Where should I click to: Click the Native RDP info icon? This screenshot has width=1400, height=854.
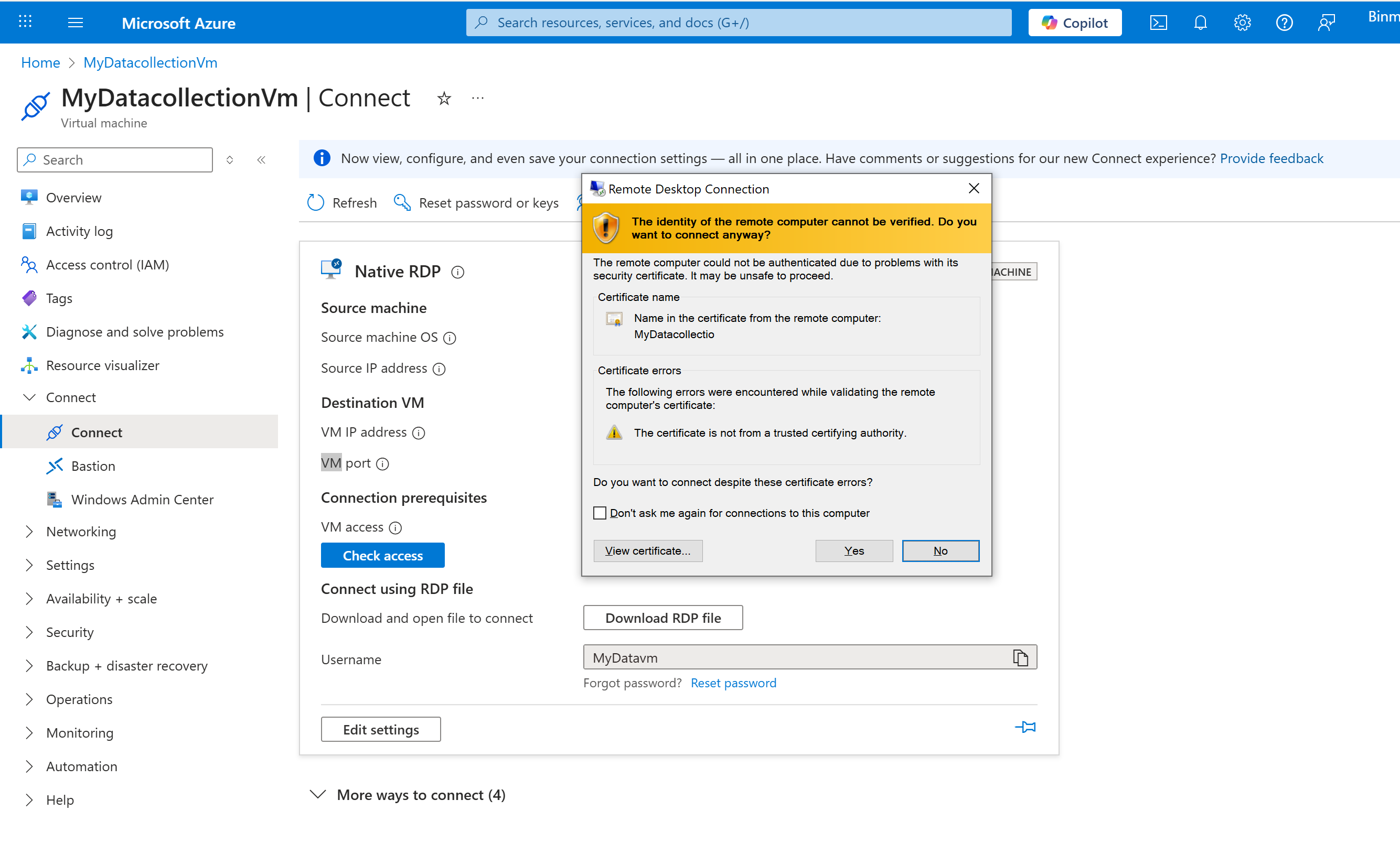click(457, 273)
